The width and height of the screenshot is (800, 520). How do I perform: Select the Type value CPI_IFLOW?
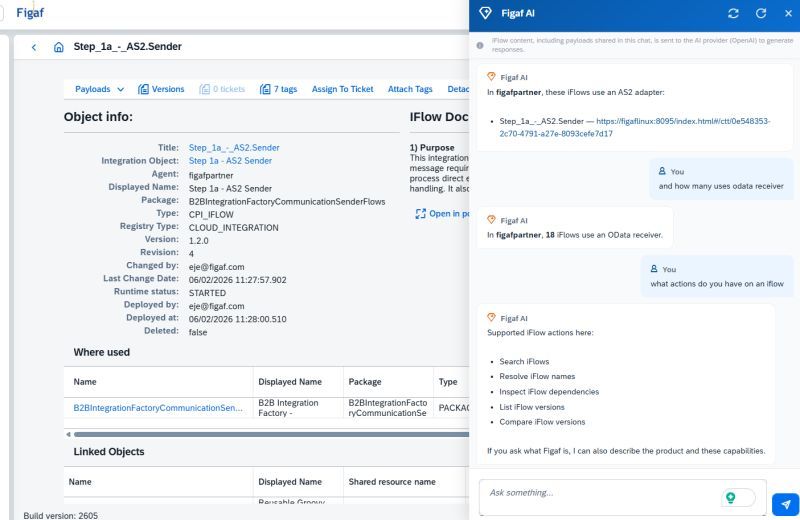[x=211, y=215]
